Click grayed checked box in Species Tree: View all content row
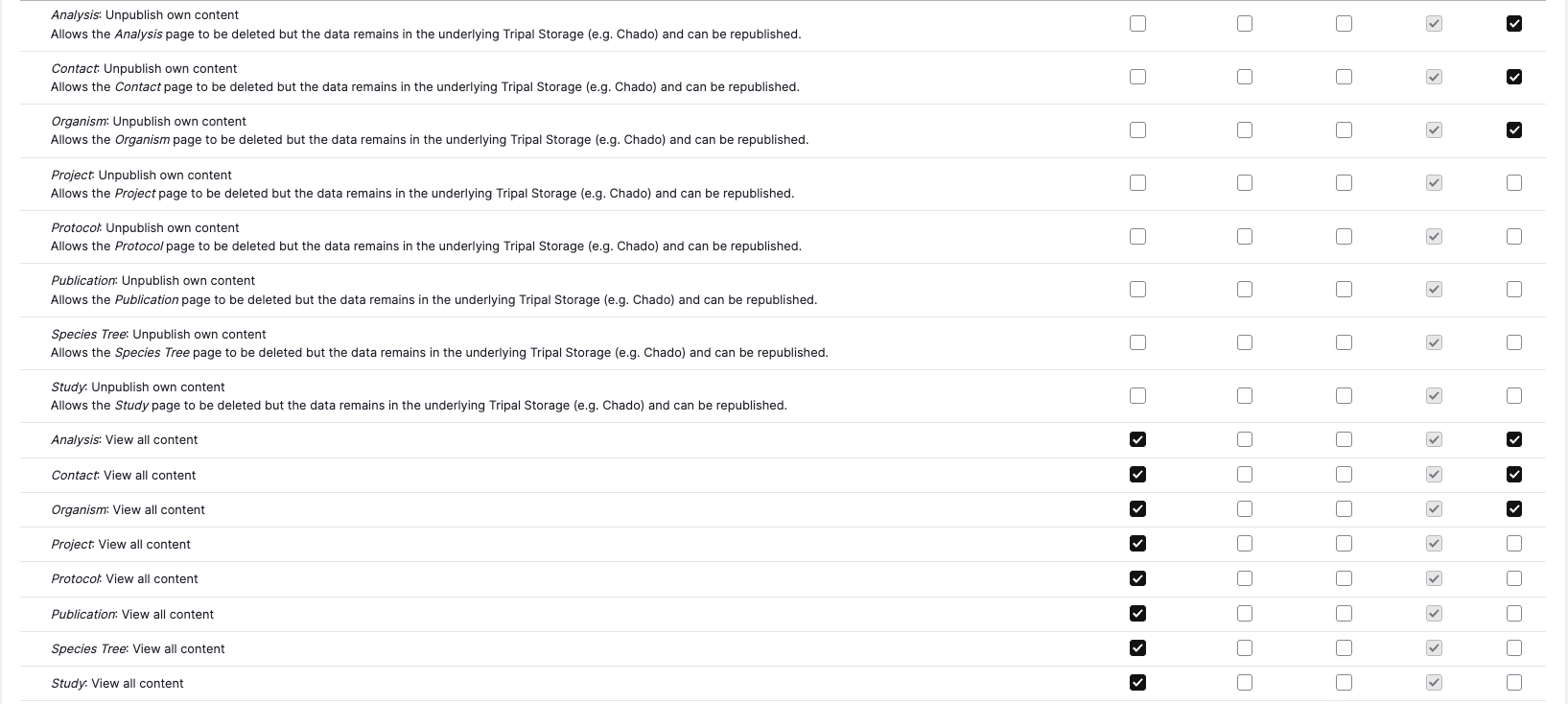This screenshot has height=704, width=1568. click(1434, 647)
